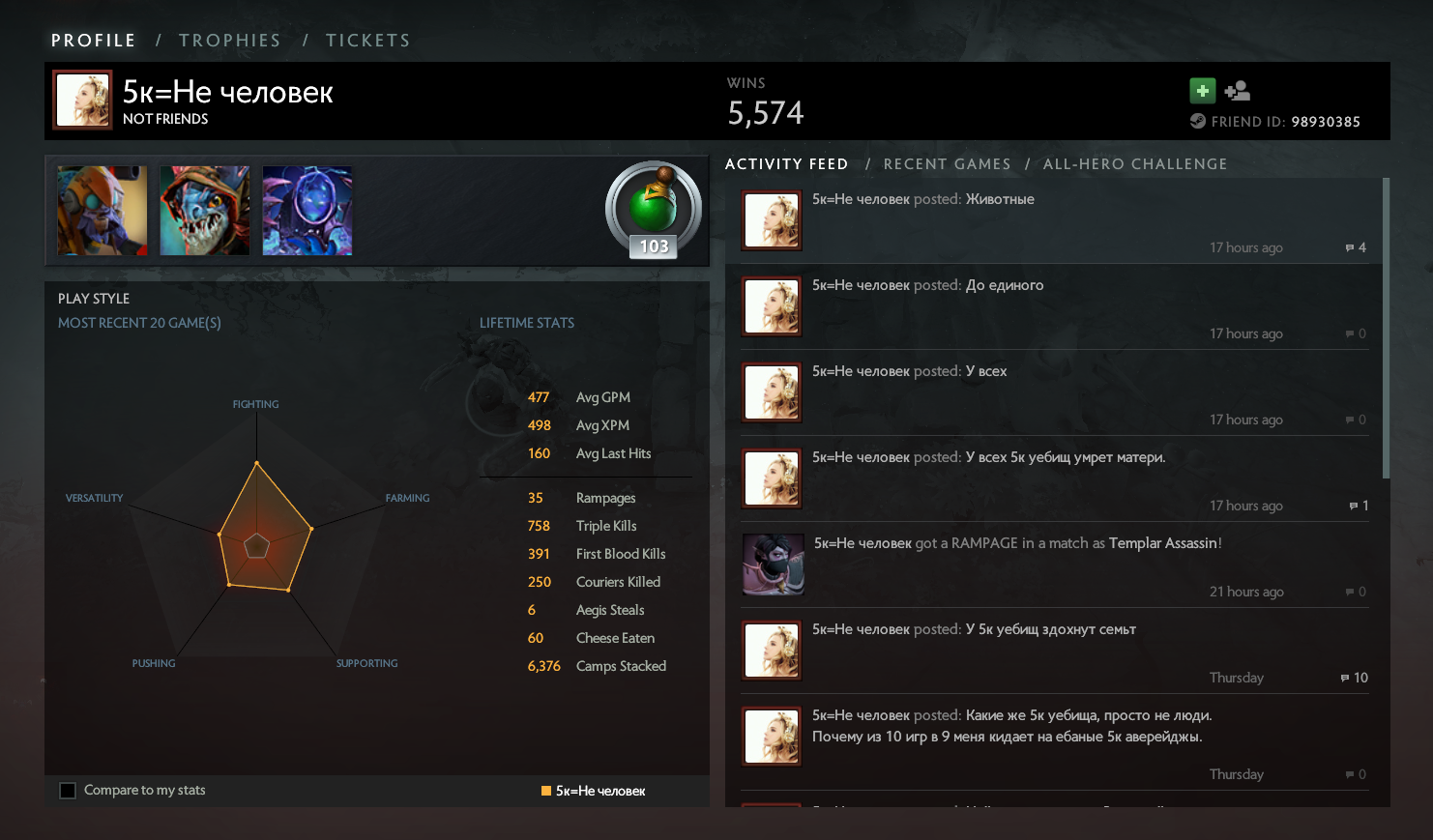The width and height of the screenshot is (1433, 840).
Task: Open the level 103 badge emblem
Action: (654, 211)
